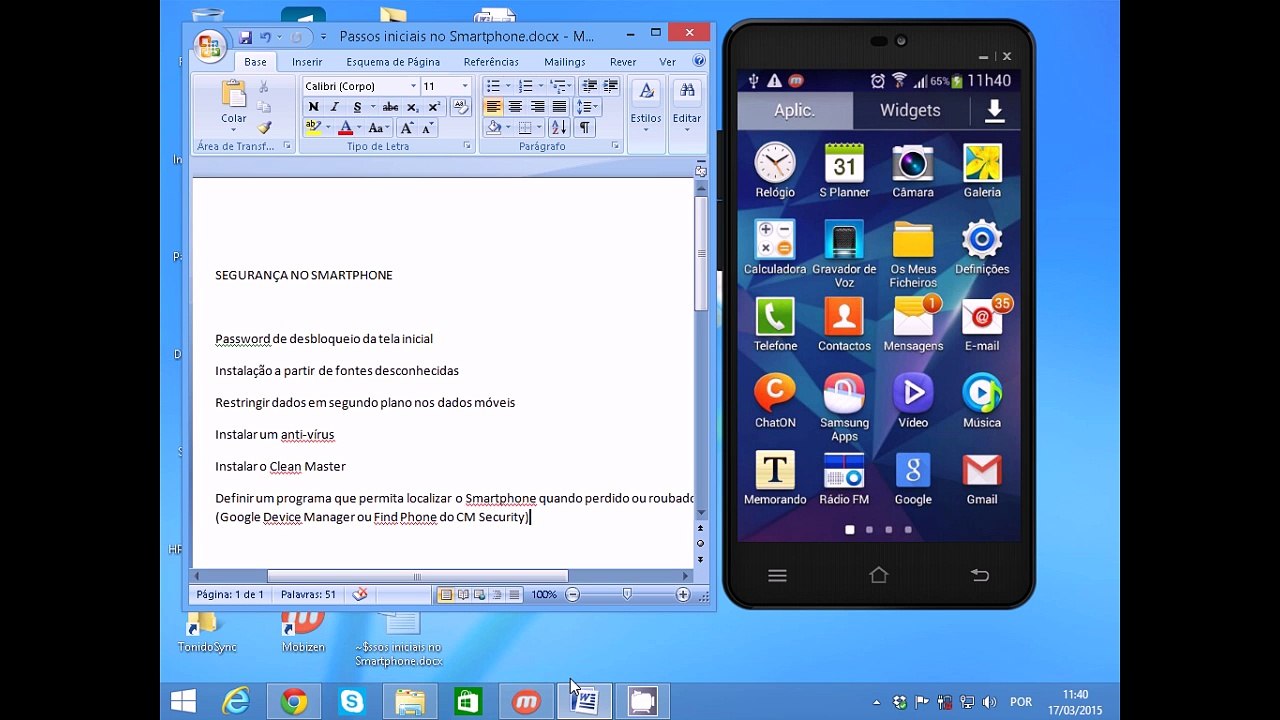The width and height of the screenshot is (1280, 720).
Task: Open the Mailings ribbon tab
Action: click(565, 62)
